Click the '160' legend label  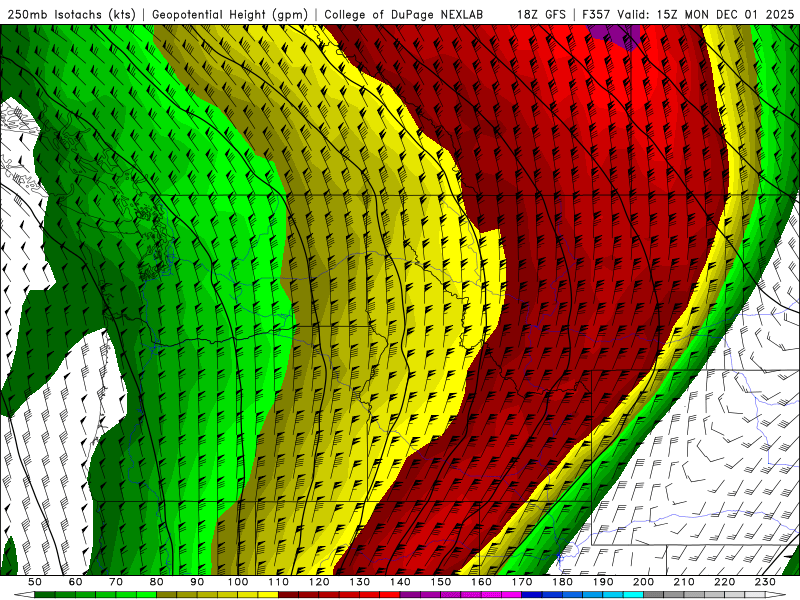481,582
